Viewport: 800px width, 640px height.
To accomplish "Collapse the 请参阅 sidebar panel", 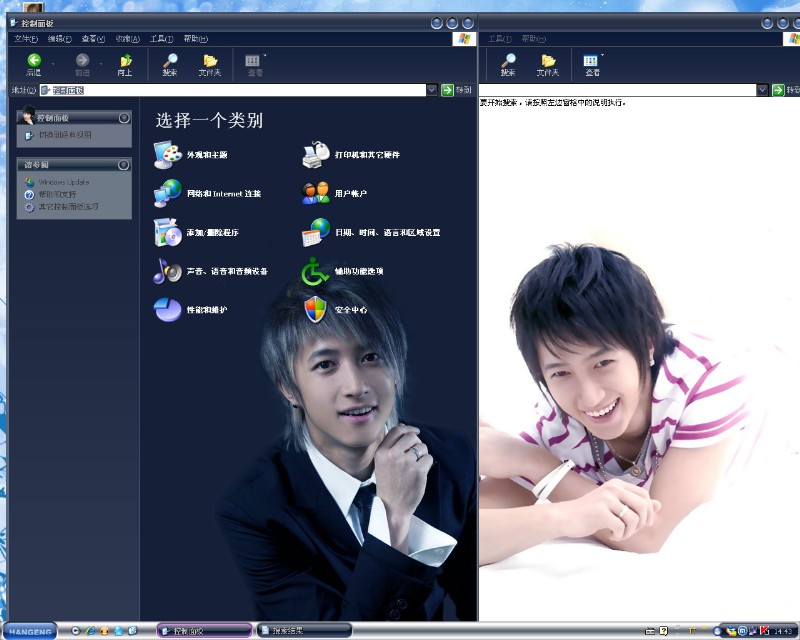I will (x=124, y=165).
